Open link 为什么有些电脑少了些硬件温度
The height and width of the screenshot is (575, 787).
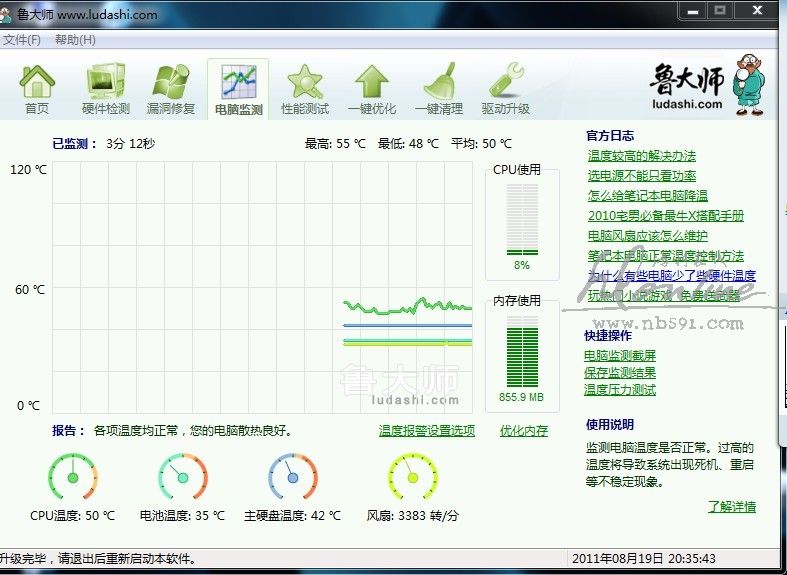(x=672, y=276)
